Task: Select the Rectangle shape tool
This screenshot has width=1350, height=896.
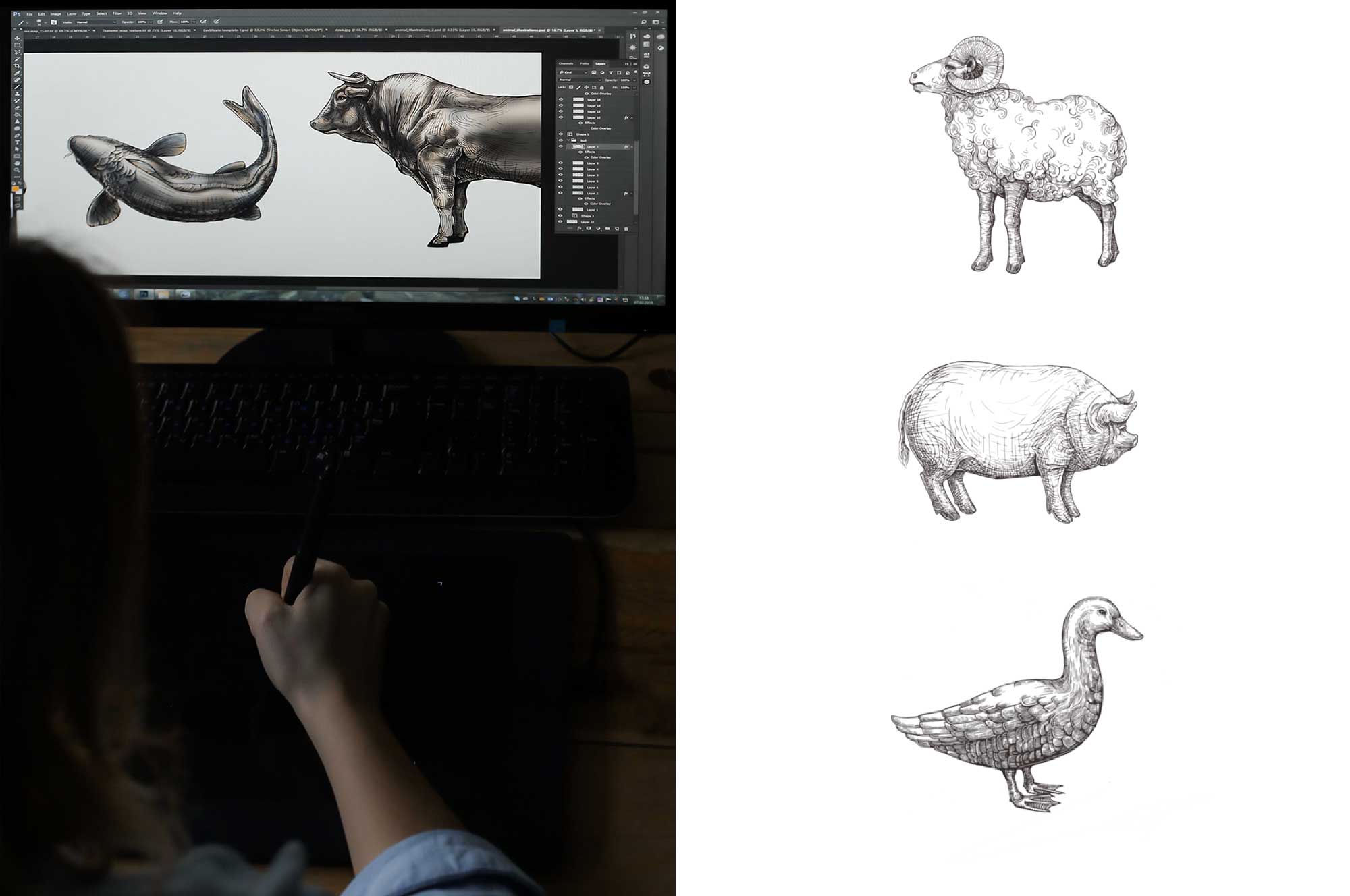Action: (17, 156)
